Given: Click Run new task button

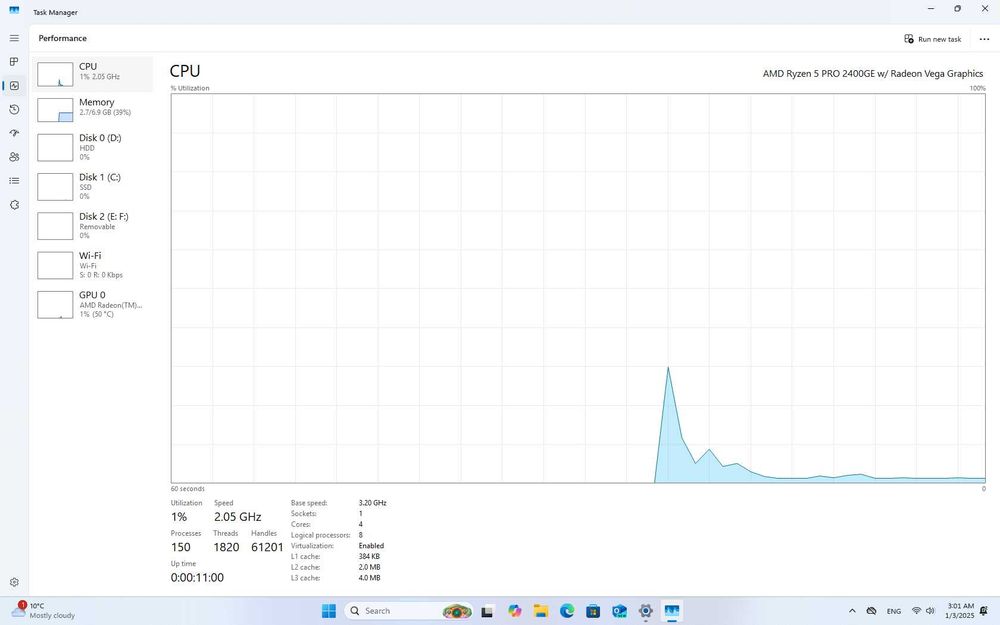Looking at the screenshot, I should point(932,39).
